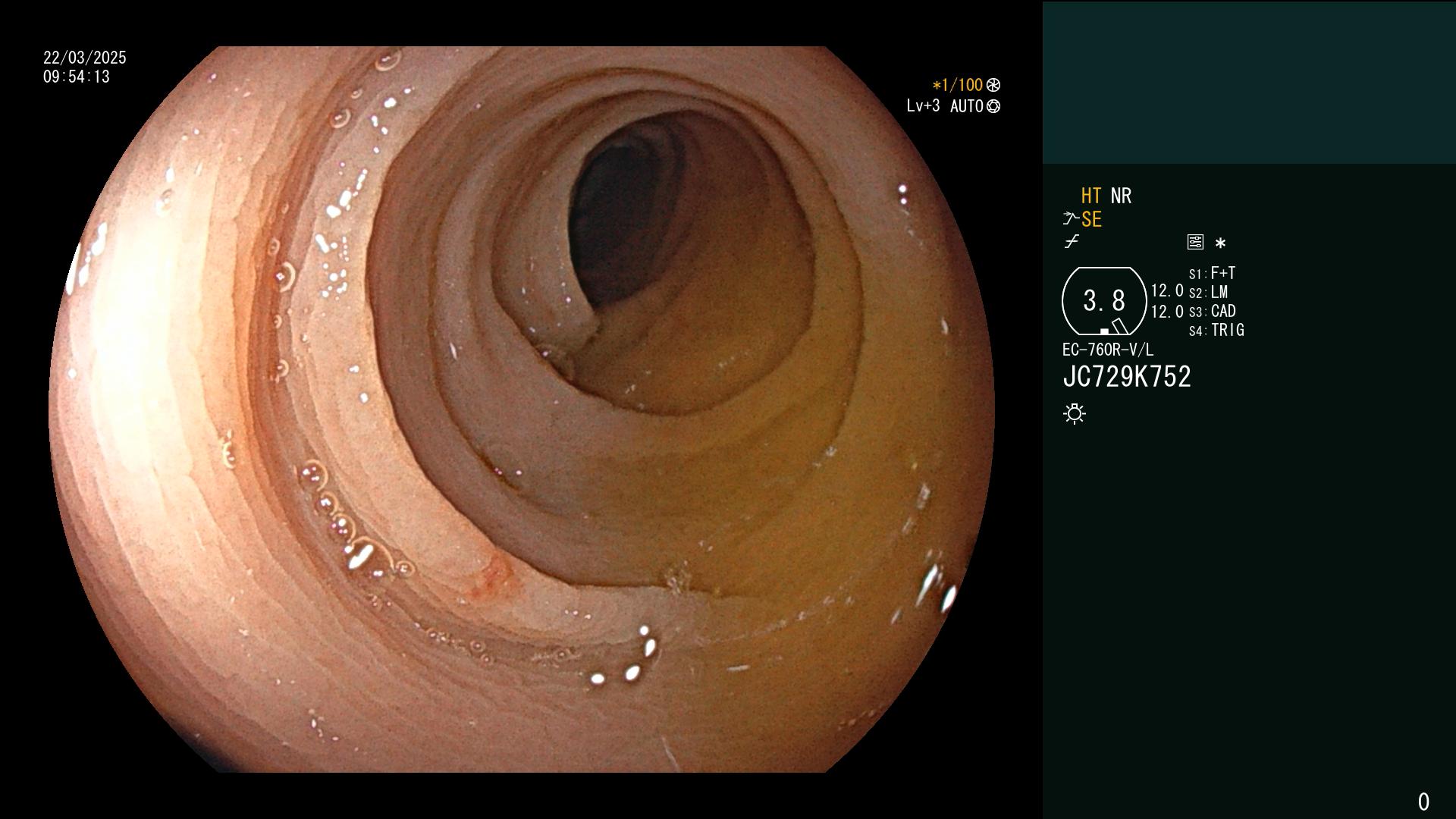Select the HT indicator
Screen dimensions: 1456x819
click(x=1091, y=196)
